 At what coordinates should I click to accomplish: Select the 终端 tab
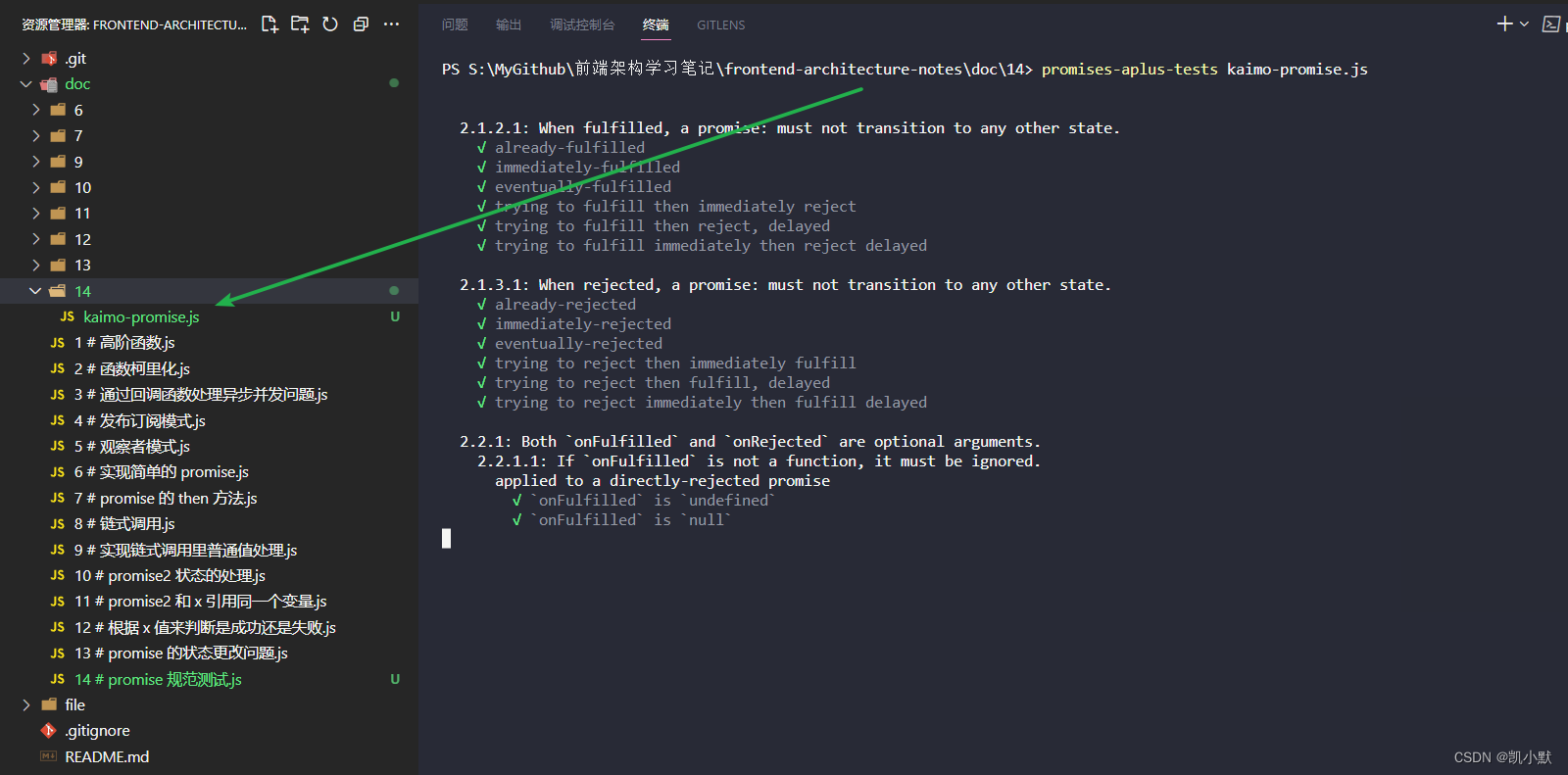click(x=656, y=24)
